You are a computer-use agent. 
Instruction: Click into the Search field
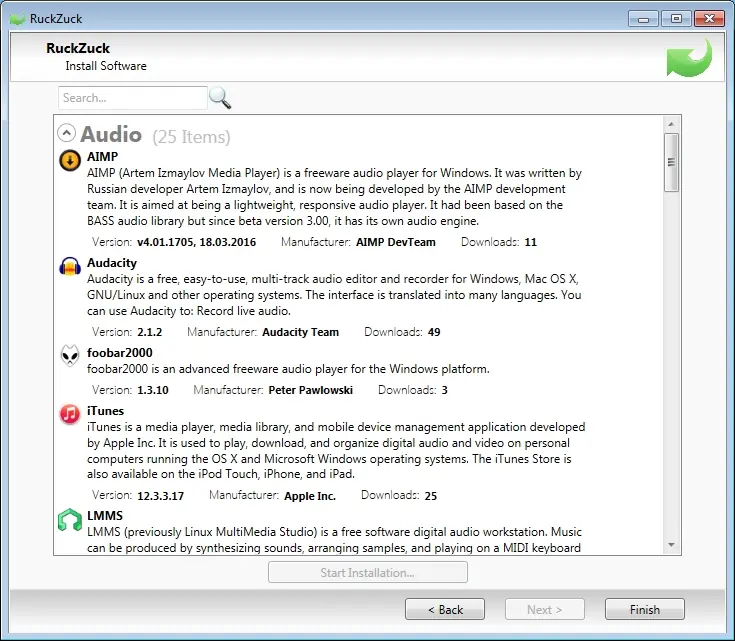(x=133, y=98)
